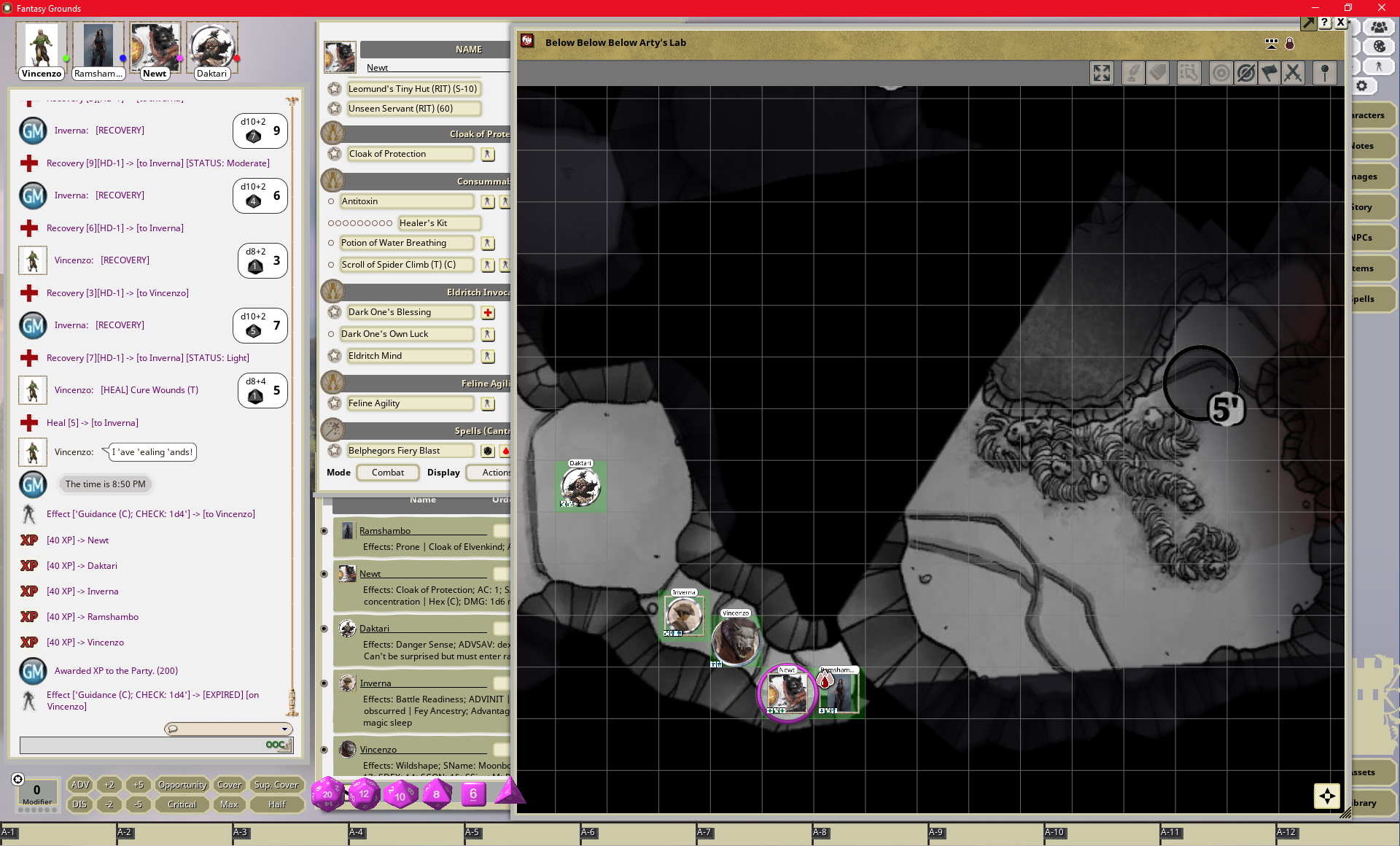The height and width of the screenshot is (846, 1400).
Task: Open the map window help question mark
Action: point(1325,23)
